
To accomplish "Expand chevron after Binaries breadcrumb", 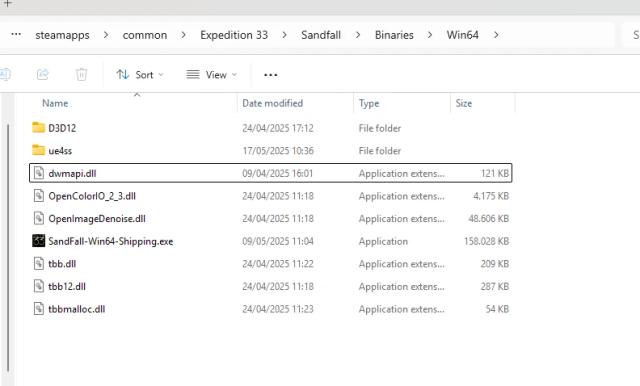I will tap(430, 35).
